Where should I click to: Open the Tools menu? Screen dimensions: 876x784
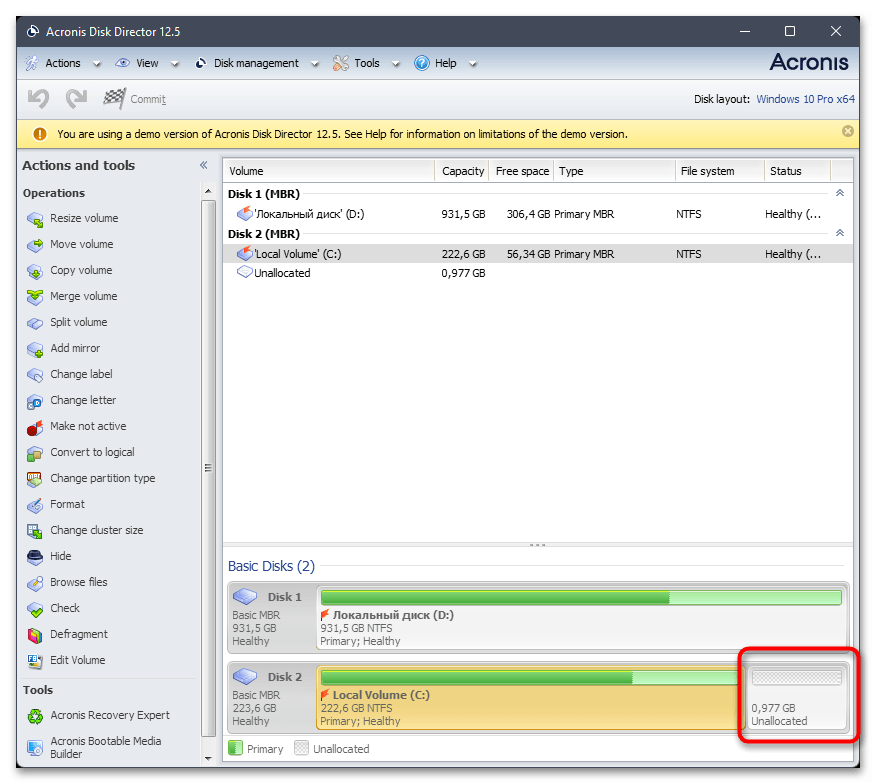[366, 63]
